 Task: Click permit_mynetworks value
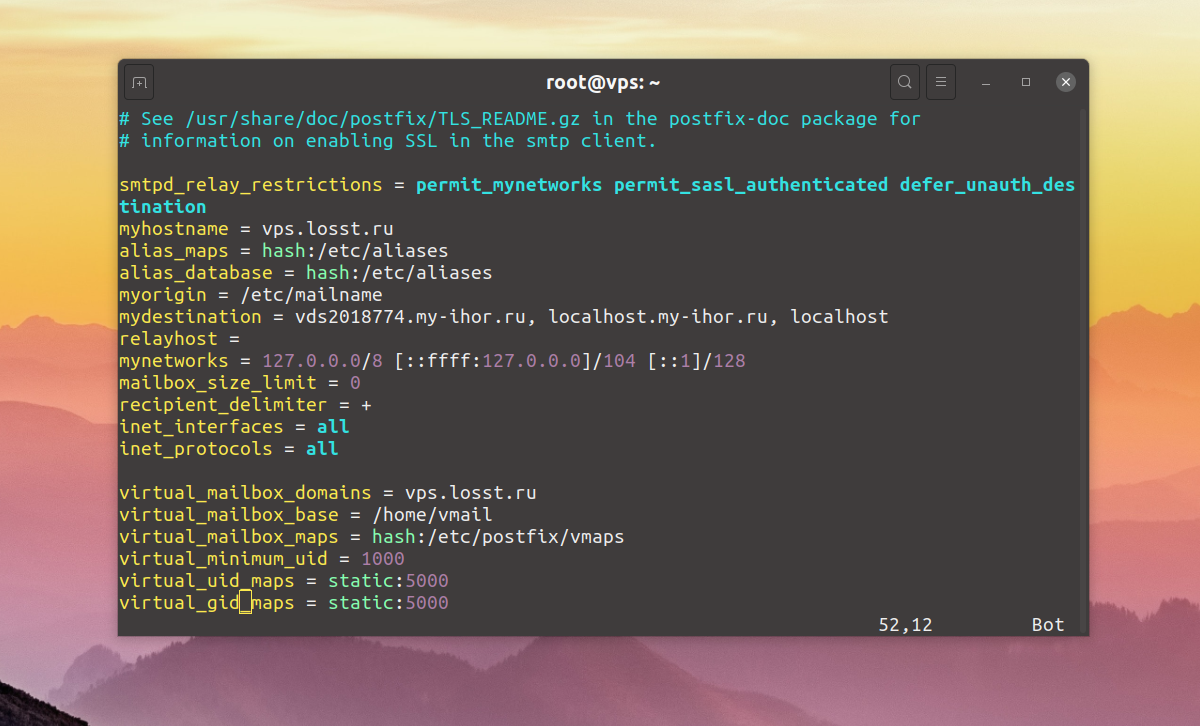coord(509,185)
